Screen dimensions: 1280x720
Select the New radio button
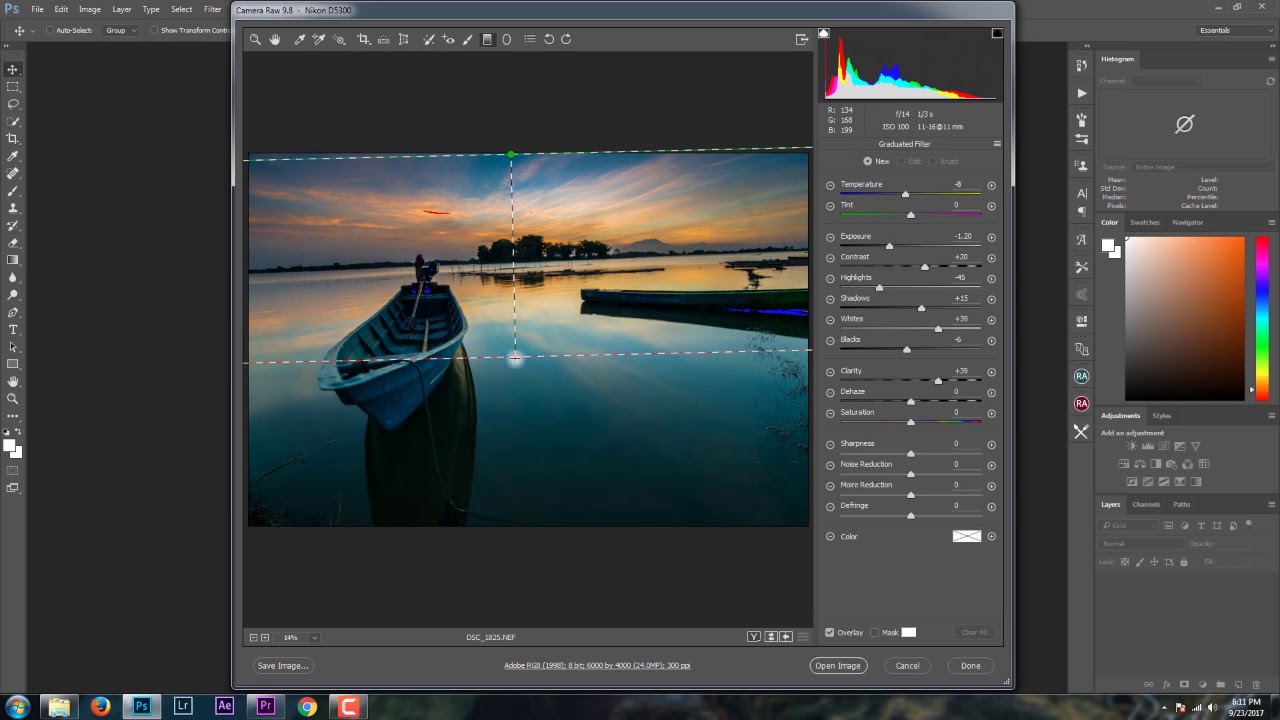point(867,161)
